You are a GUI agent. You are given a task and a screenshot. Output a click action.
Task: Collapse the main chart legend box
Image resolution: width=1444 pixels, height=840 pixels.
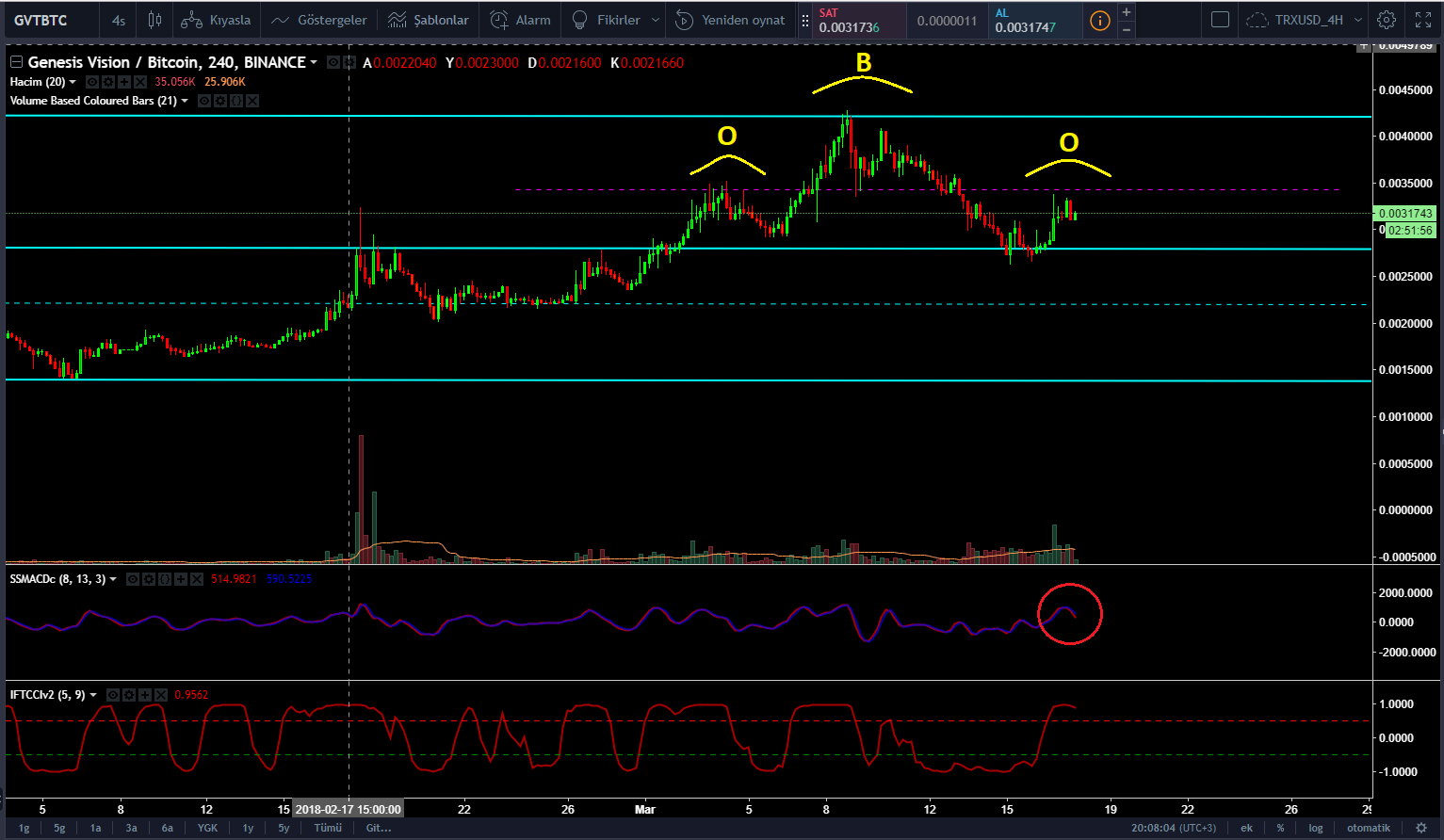16,62
